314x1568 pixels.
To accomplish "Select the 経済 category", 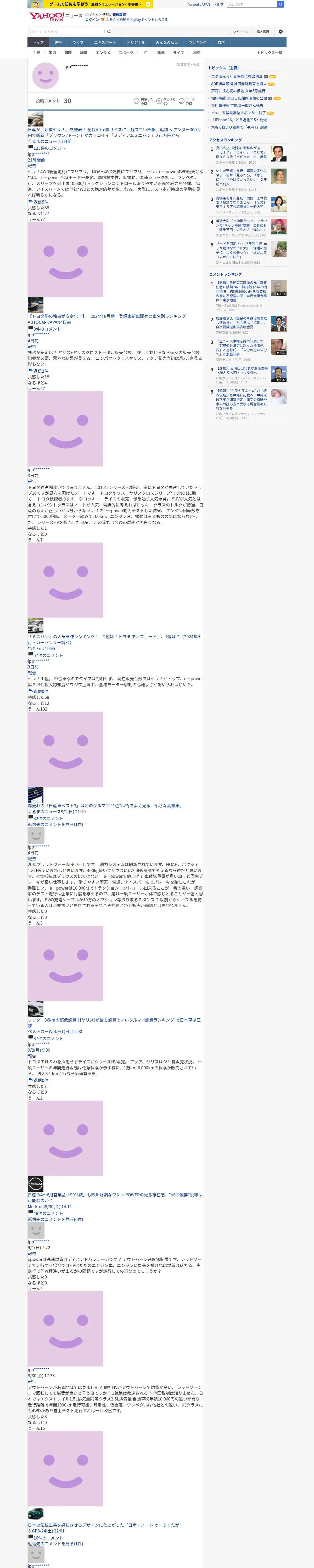I will (x=83, y=53).
